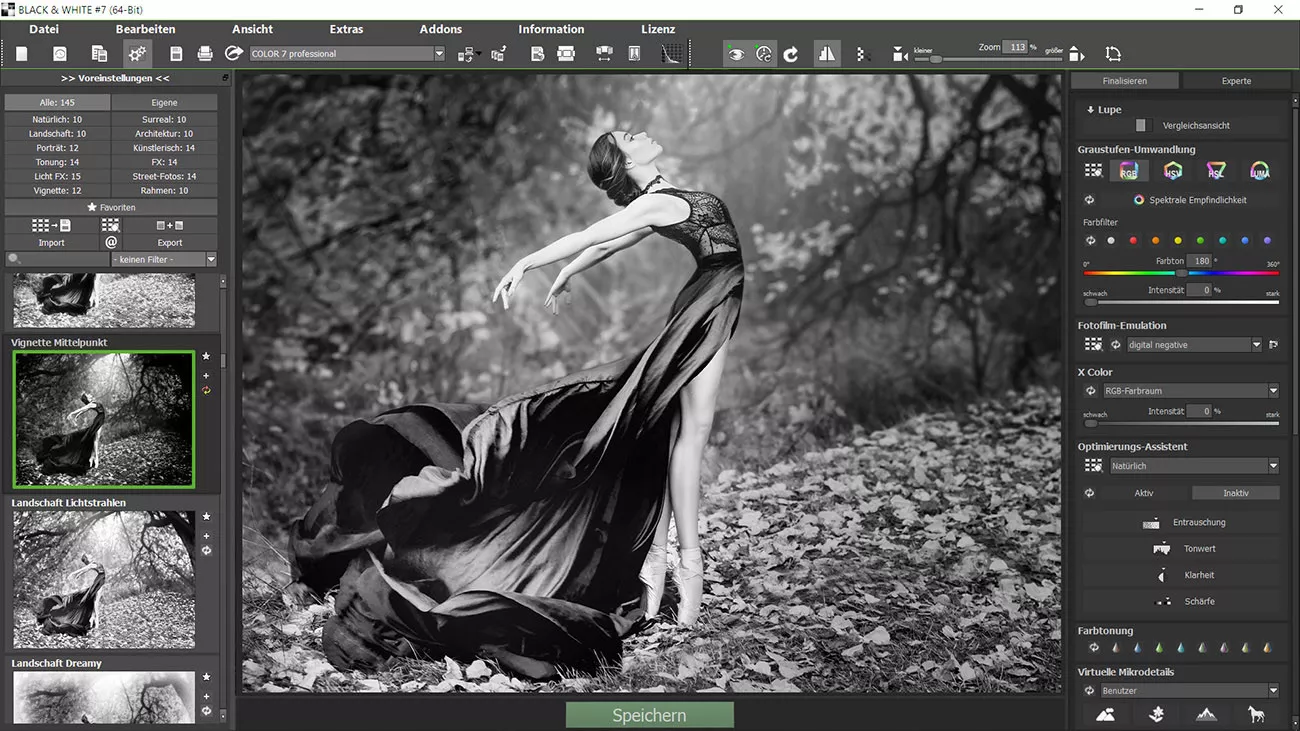Open the Ansicht menu
The height and width of the screenshot is (731, 1300).
pos(252,29)
